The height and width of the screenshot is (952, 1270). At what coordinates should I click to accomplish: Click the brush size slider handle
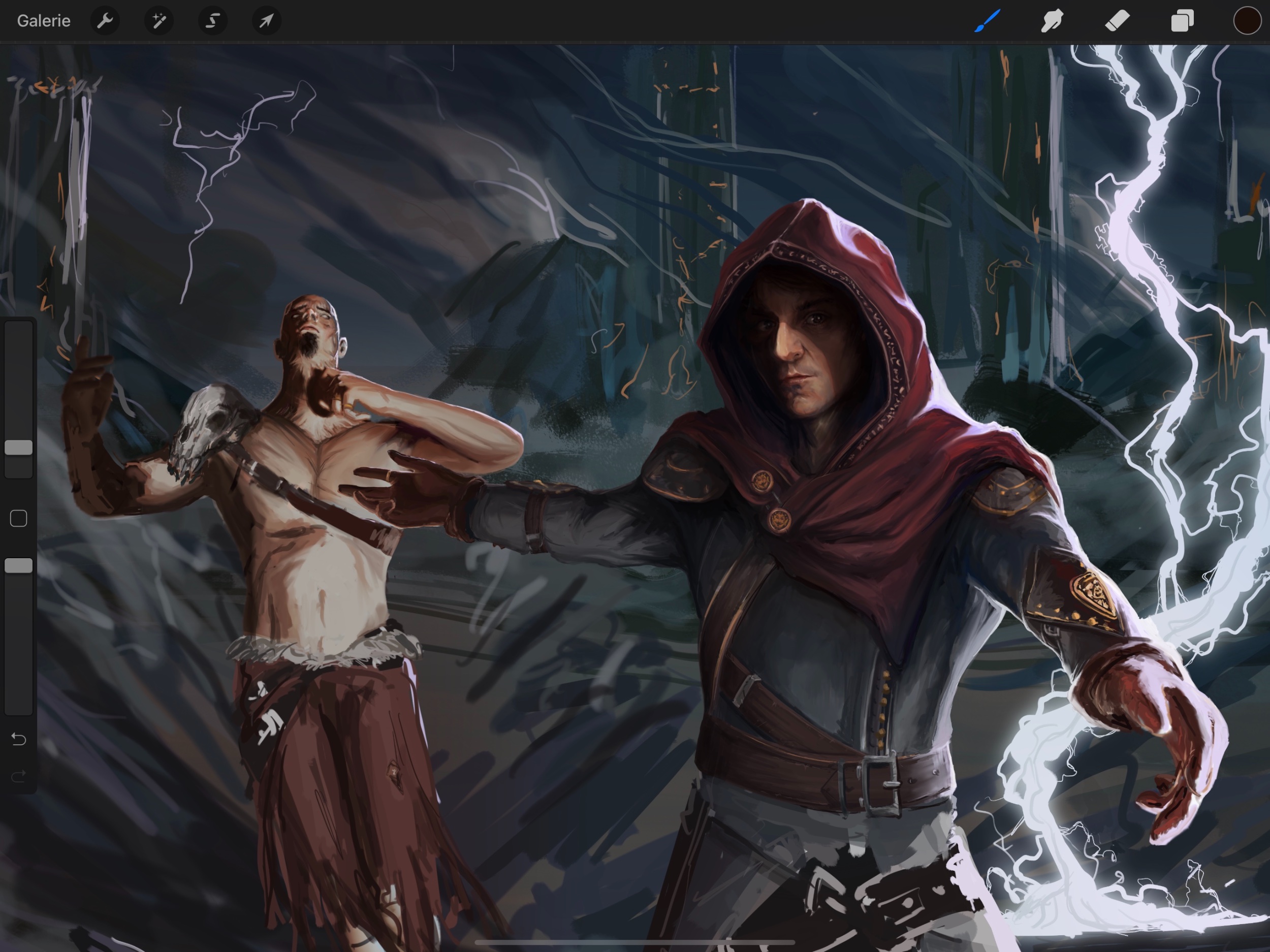[18, 448]
